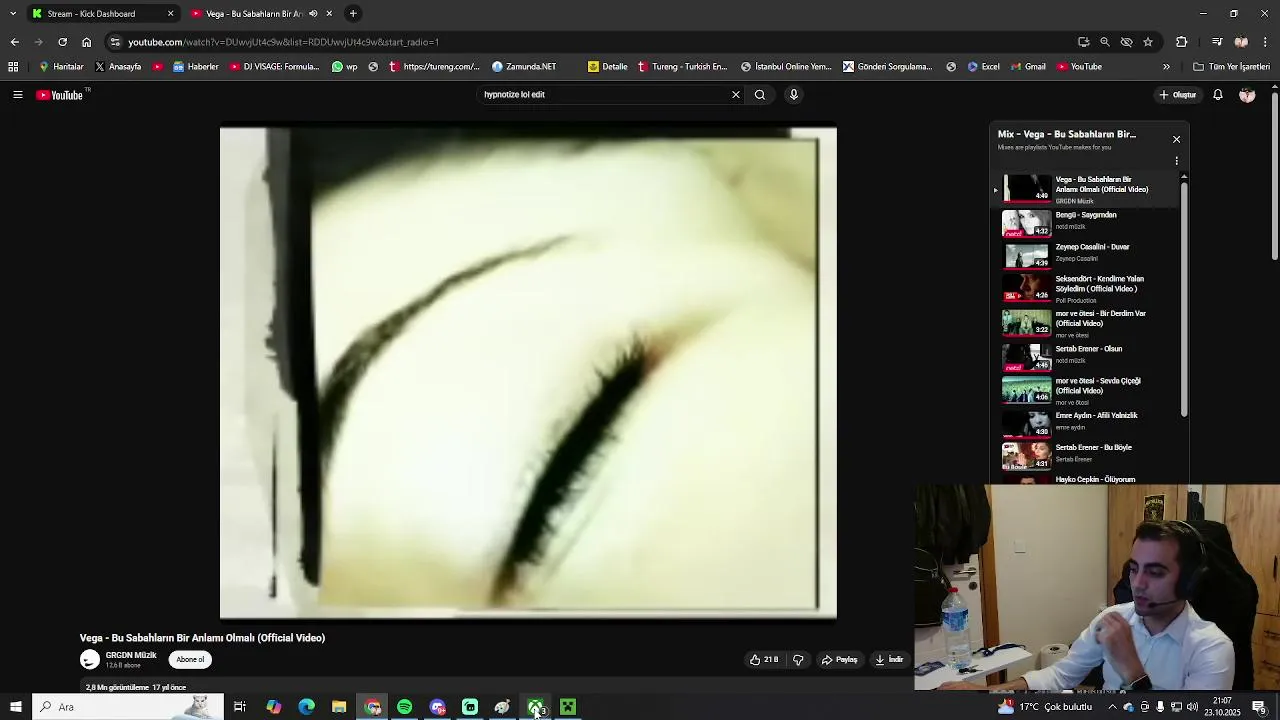The image size is (1280, 720).
Task: Open the Haberler bookmark
Action: pyautogui.click(x=196, y=67)
